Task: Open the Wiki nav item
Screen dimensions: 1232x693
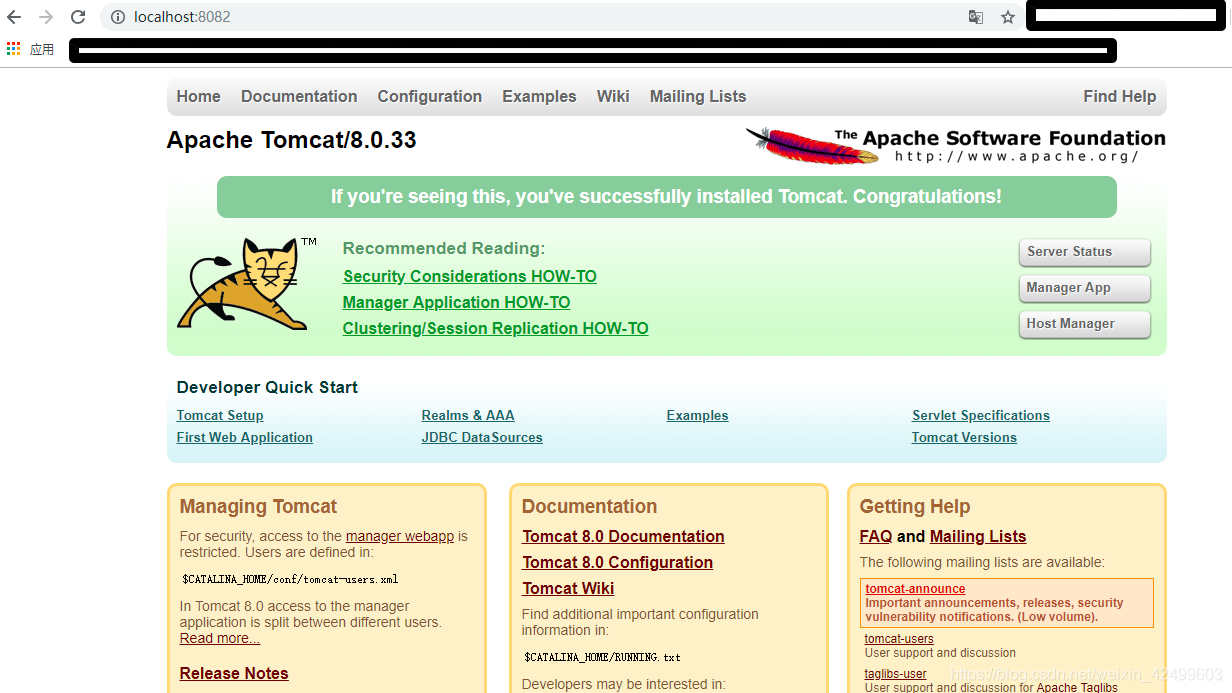Action: (613, 96)
